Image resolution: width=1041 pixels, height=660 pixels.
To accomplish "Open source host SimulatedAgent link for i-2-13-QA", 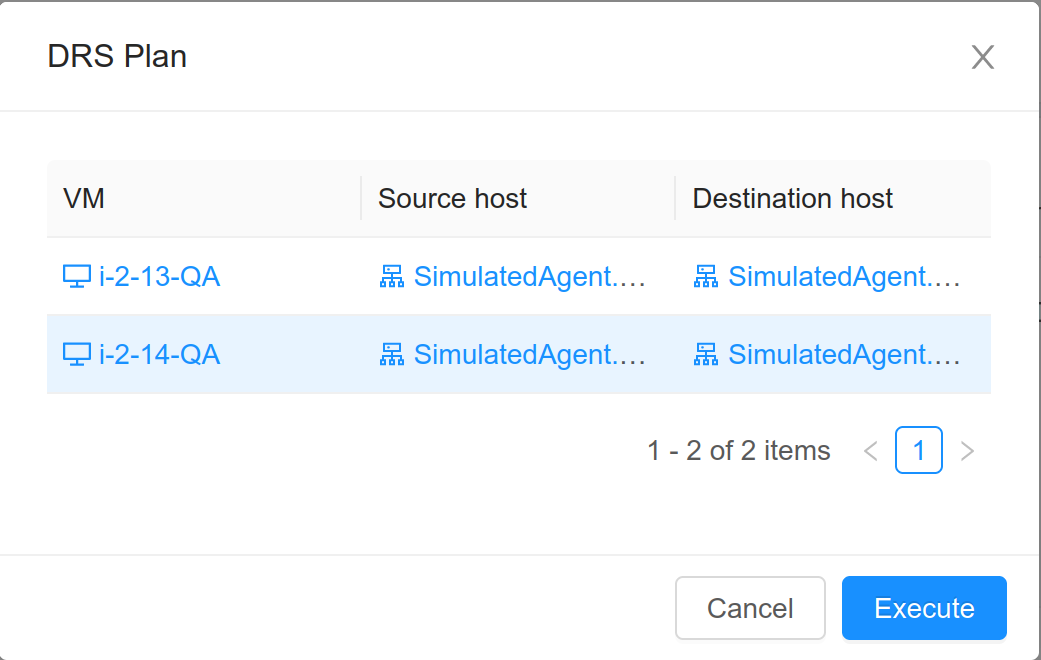I will pos(530,277).
